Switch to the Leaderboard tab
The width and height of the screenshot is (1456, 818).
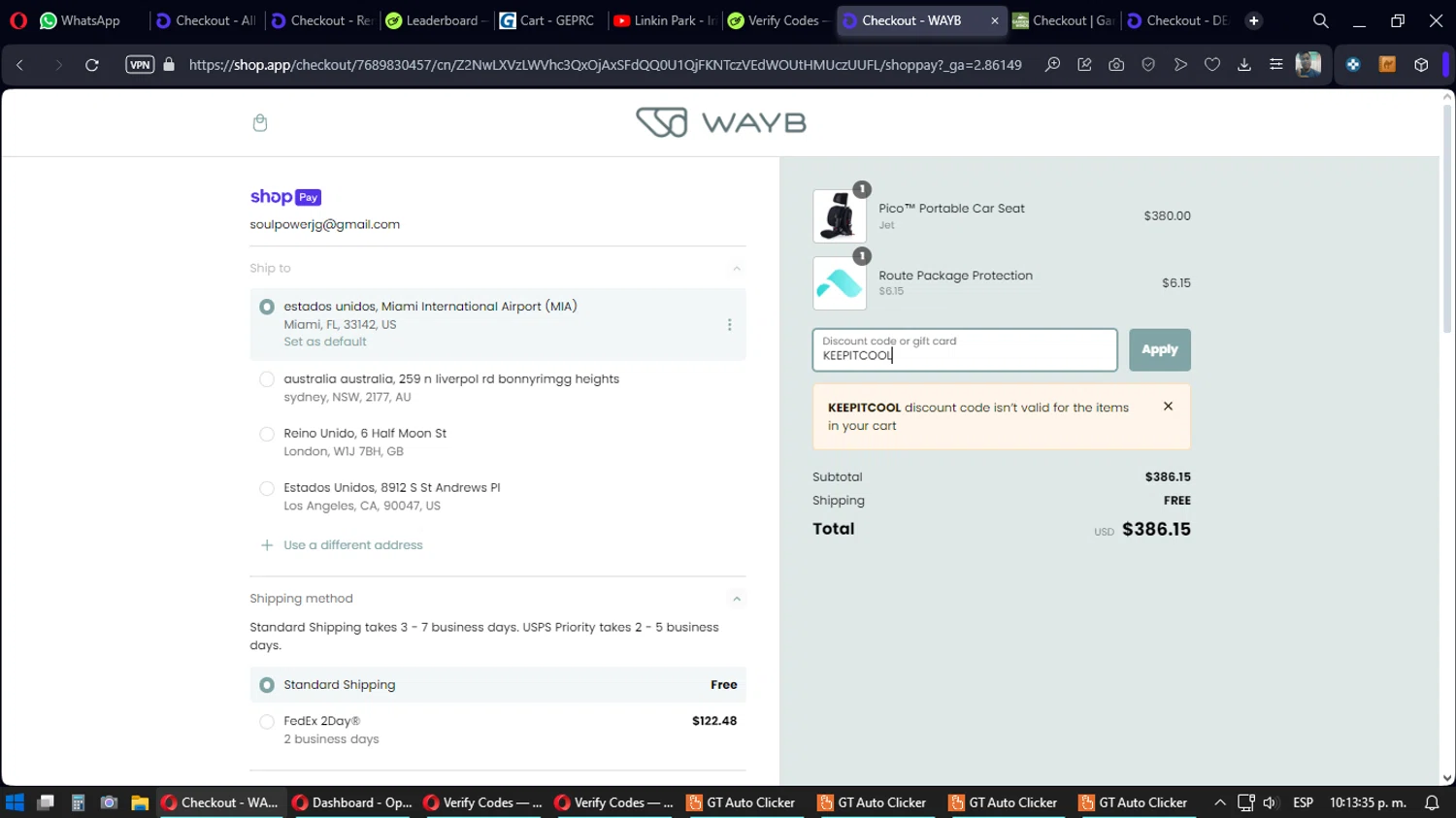(436, 20)
